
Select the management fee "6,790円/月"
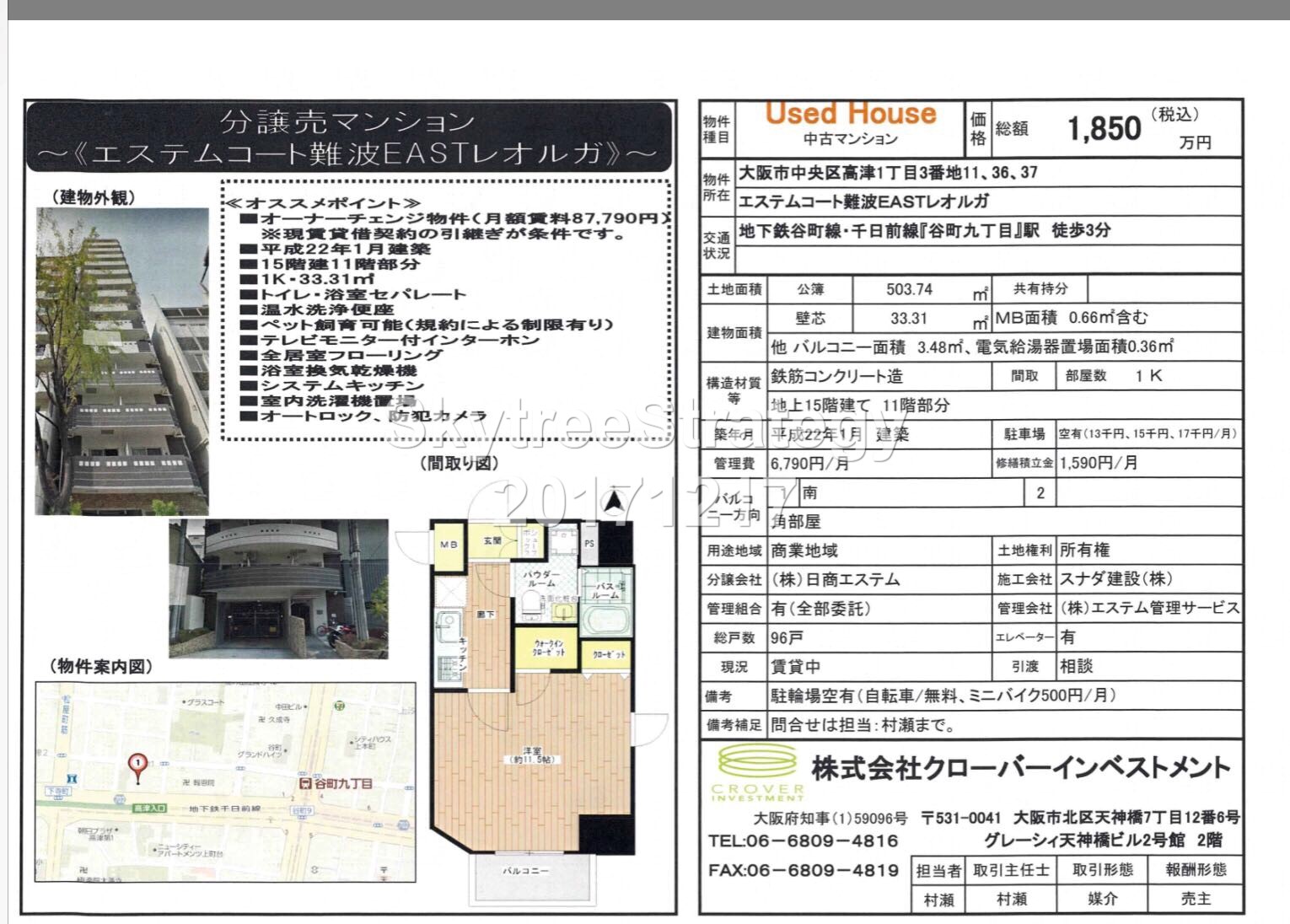[x=809, y=464]
